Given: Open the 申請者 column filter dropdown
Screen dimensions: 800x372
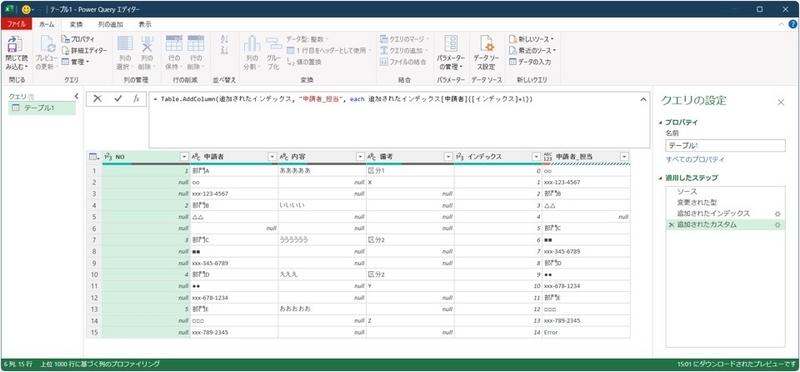Looking at the screenshot, I should [x=272, y=157].
